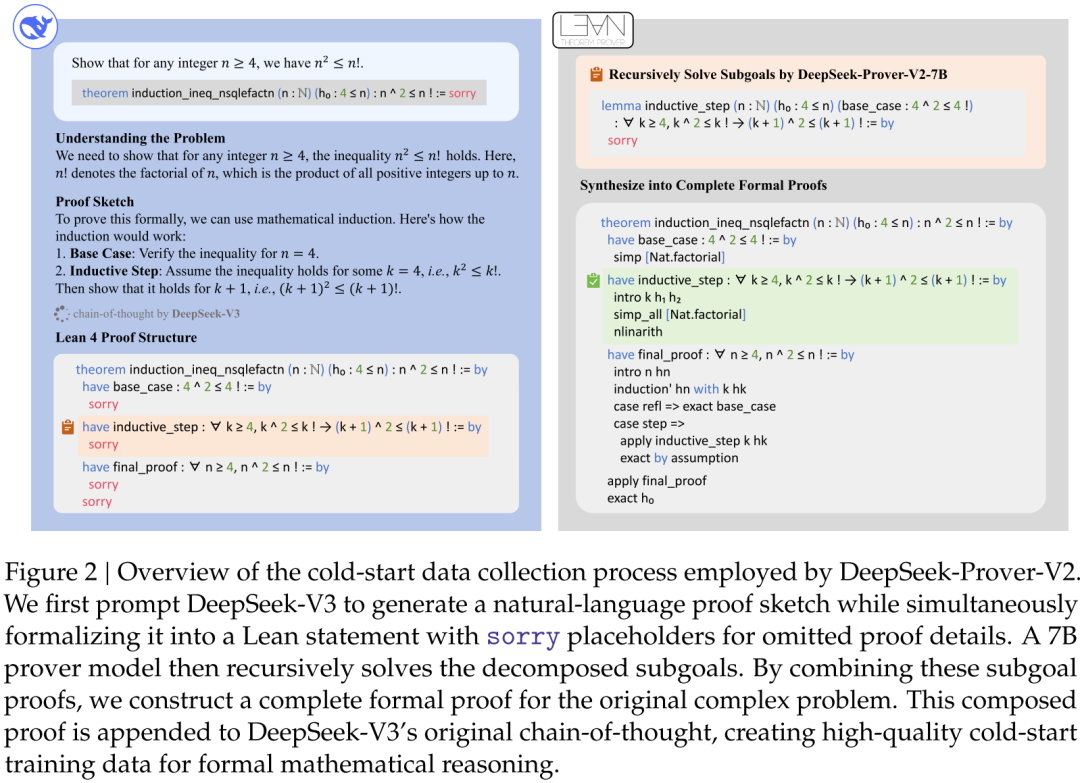Screen dimensions: 1080x783
Task: Click the blue monospace 'sorry' in the caption
Action: [523, 636]
